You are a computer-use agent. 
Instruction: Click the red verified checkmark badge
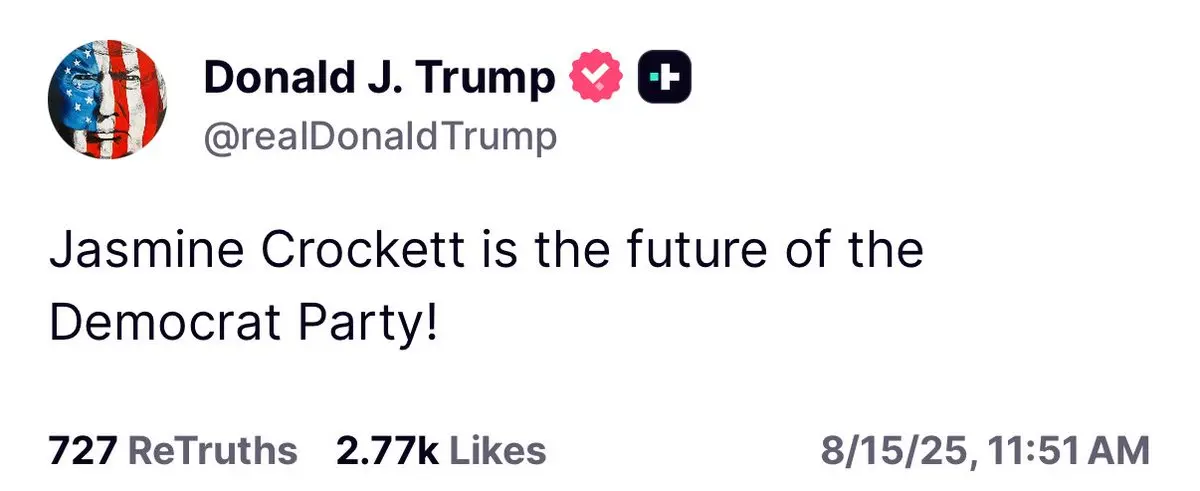point(597,79)
